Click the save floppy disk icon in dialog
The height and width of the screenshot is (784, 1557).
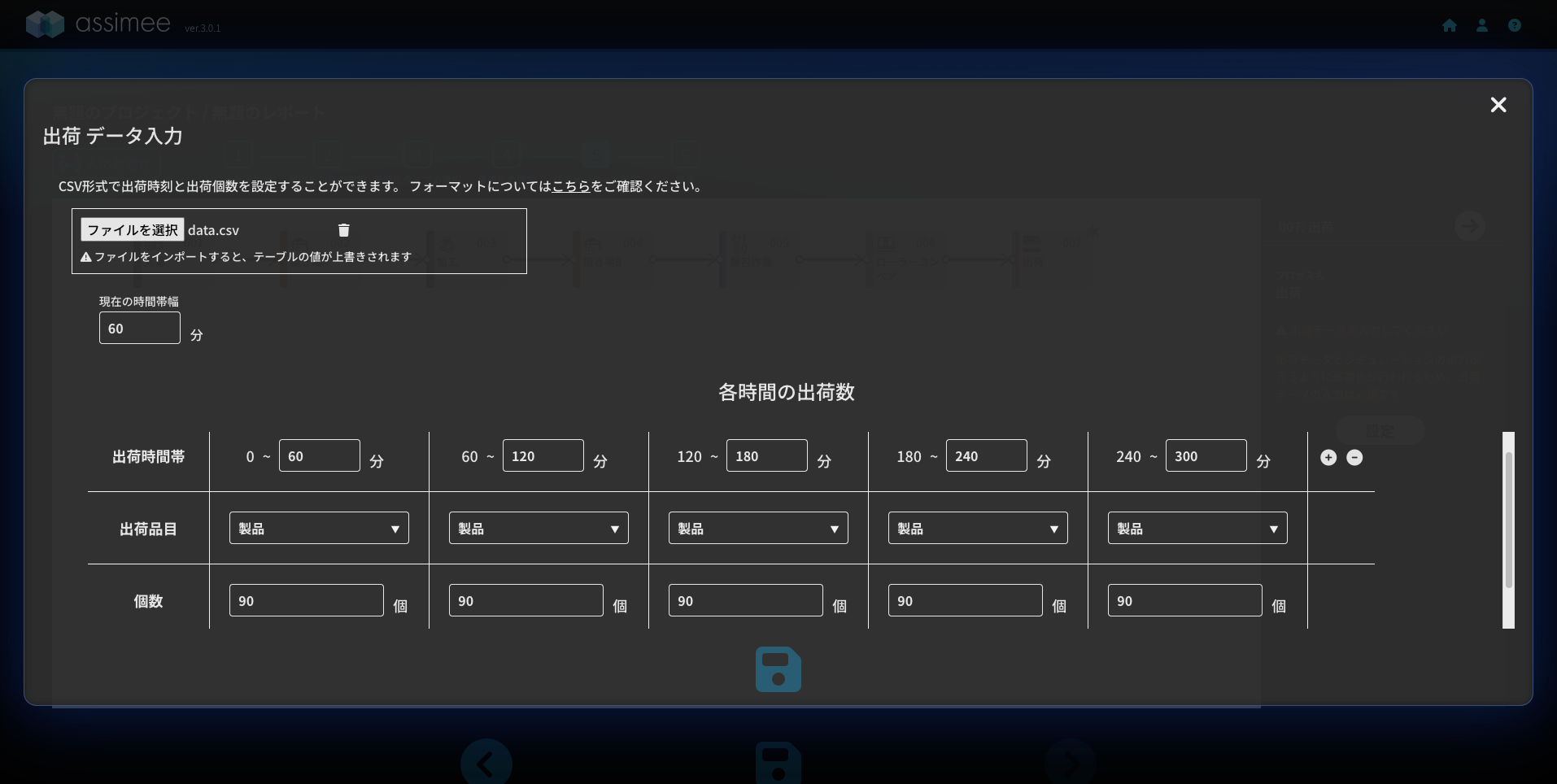pos(778,669)
